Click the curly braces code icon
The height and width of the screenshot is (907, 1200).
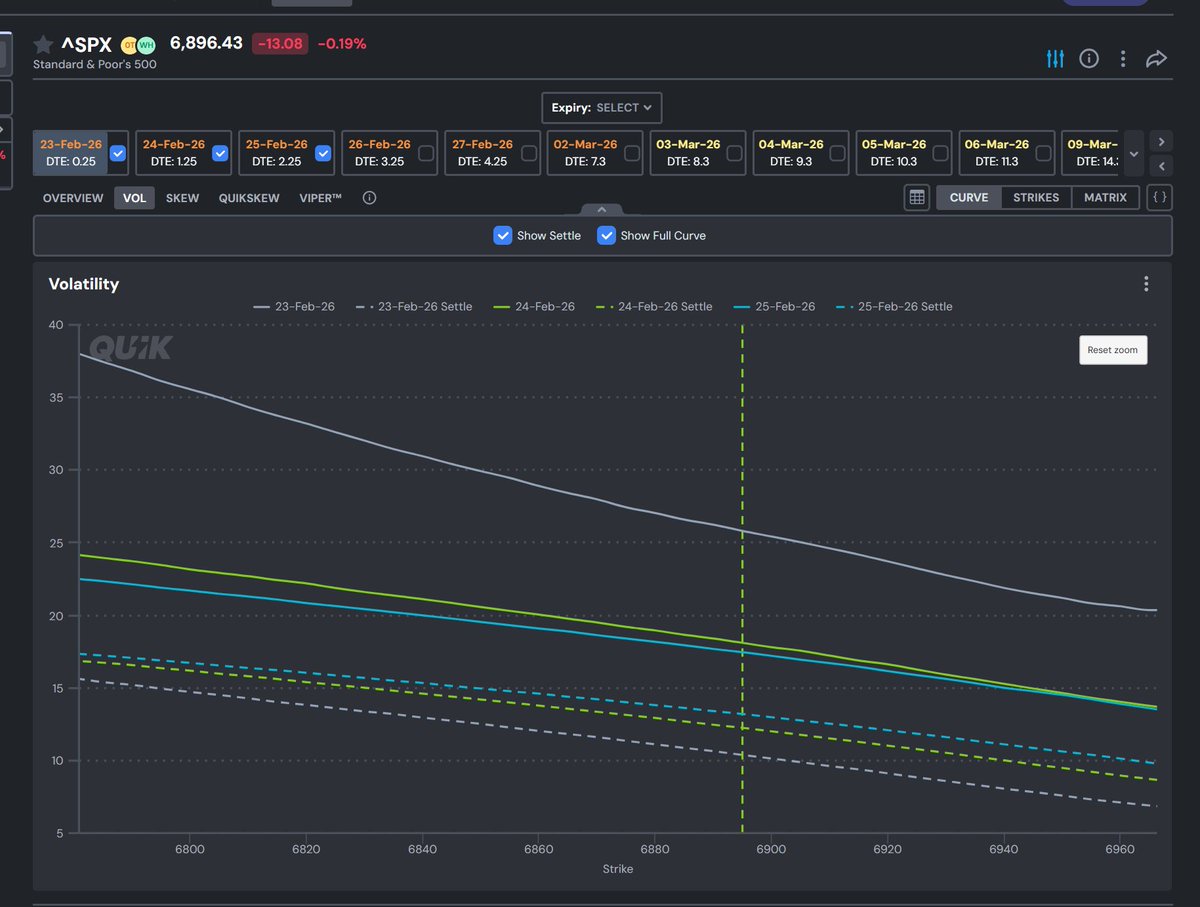click(1159, 198)
